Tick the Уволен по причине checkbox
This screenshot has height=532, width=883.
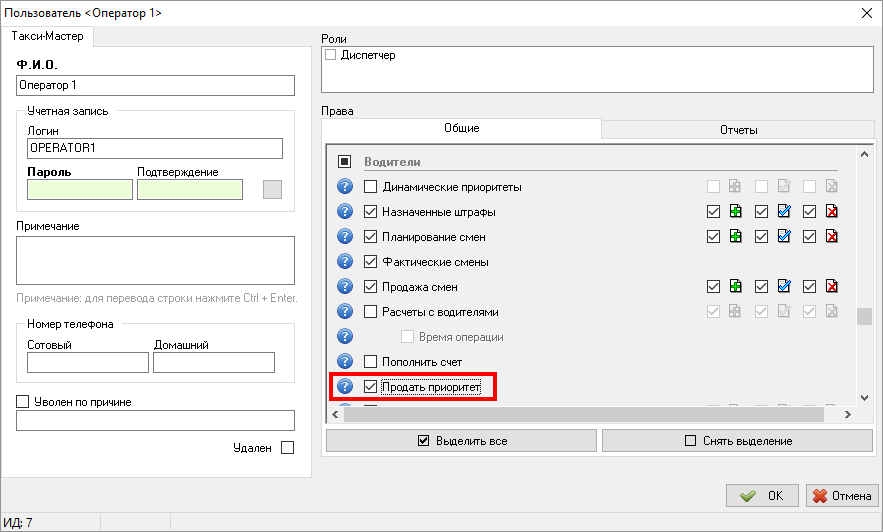(23, 402)
